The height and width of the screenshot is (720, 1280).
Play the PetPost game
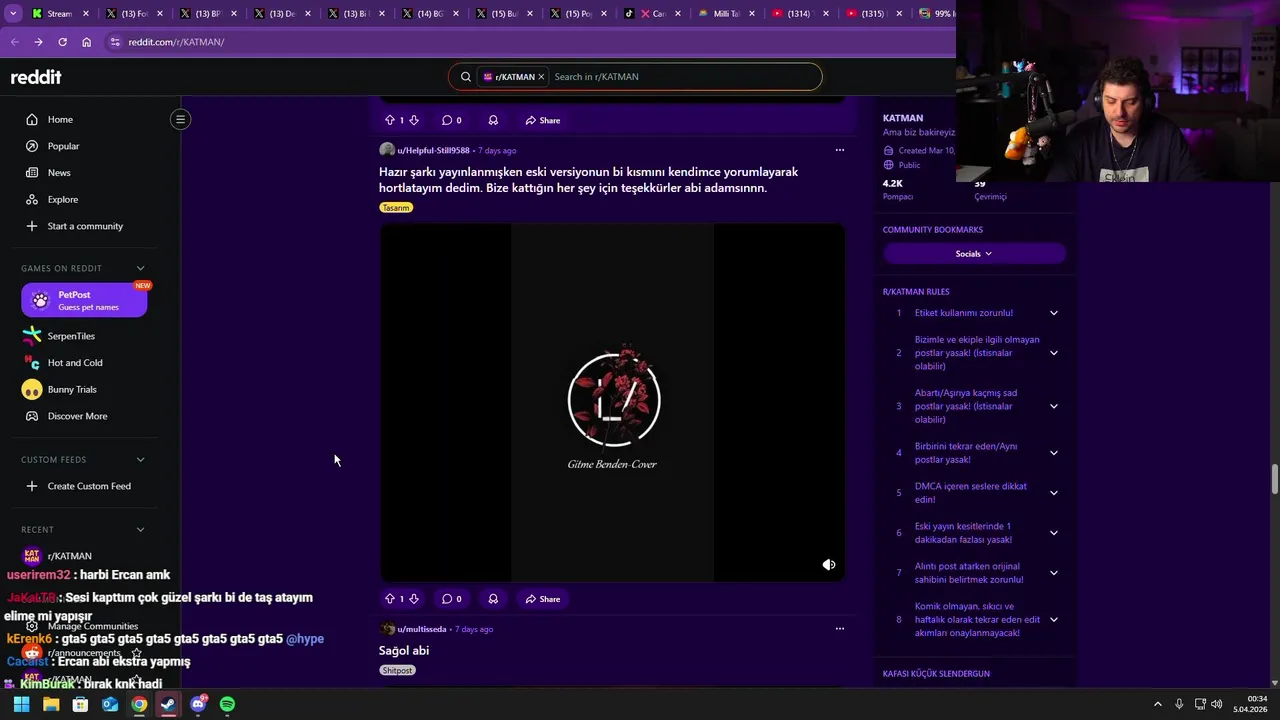pyautogui.click(x=84, y=300)
